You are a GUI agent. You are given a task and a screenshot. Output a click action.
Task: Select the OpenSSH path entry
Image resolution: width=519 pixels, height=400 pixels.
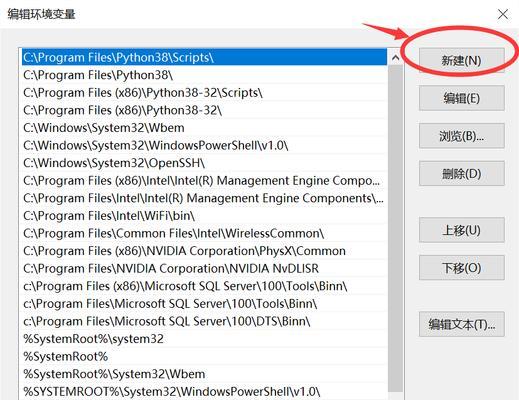(204, 163)
